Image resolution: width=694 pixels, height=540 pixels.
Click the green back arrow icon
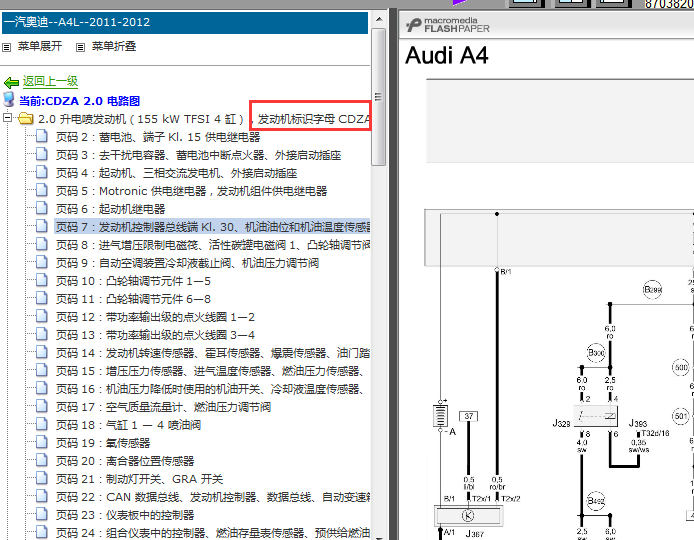tap(11, 82)
